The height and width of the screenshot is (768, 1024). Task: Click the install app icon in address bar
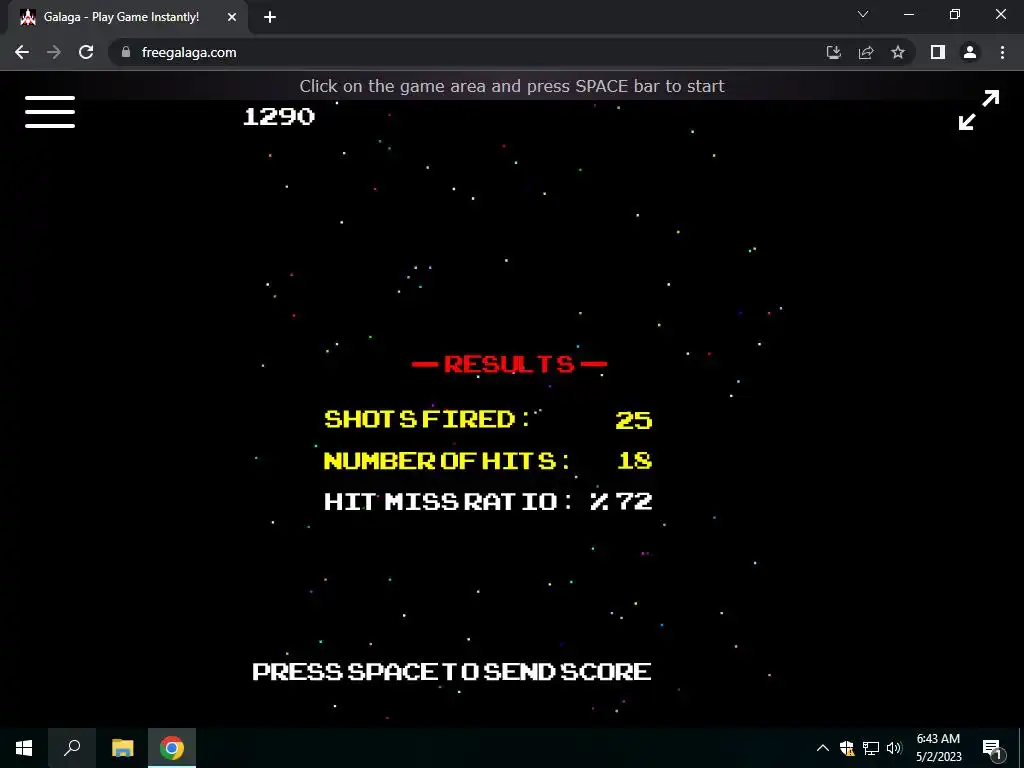pos(833,52)
